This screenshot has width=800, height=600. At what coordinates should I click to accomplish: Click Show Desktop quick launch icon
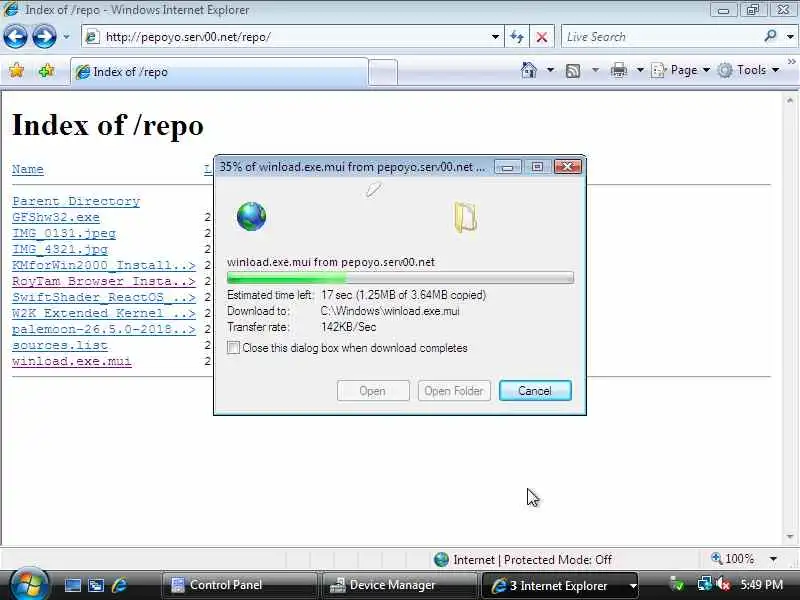click(x=72, y=585)
